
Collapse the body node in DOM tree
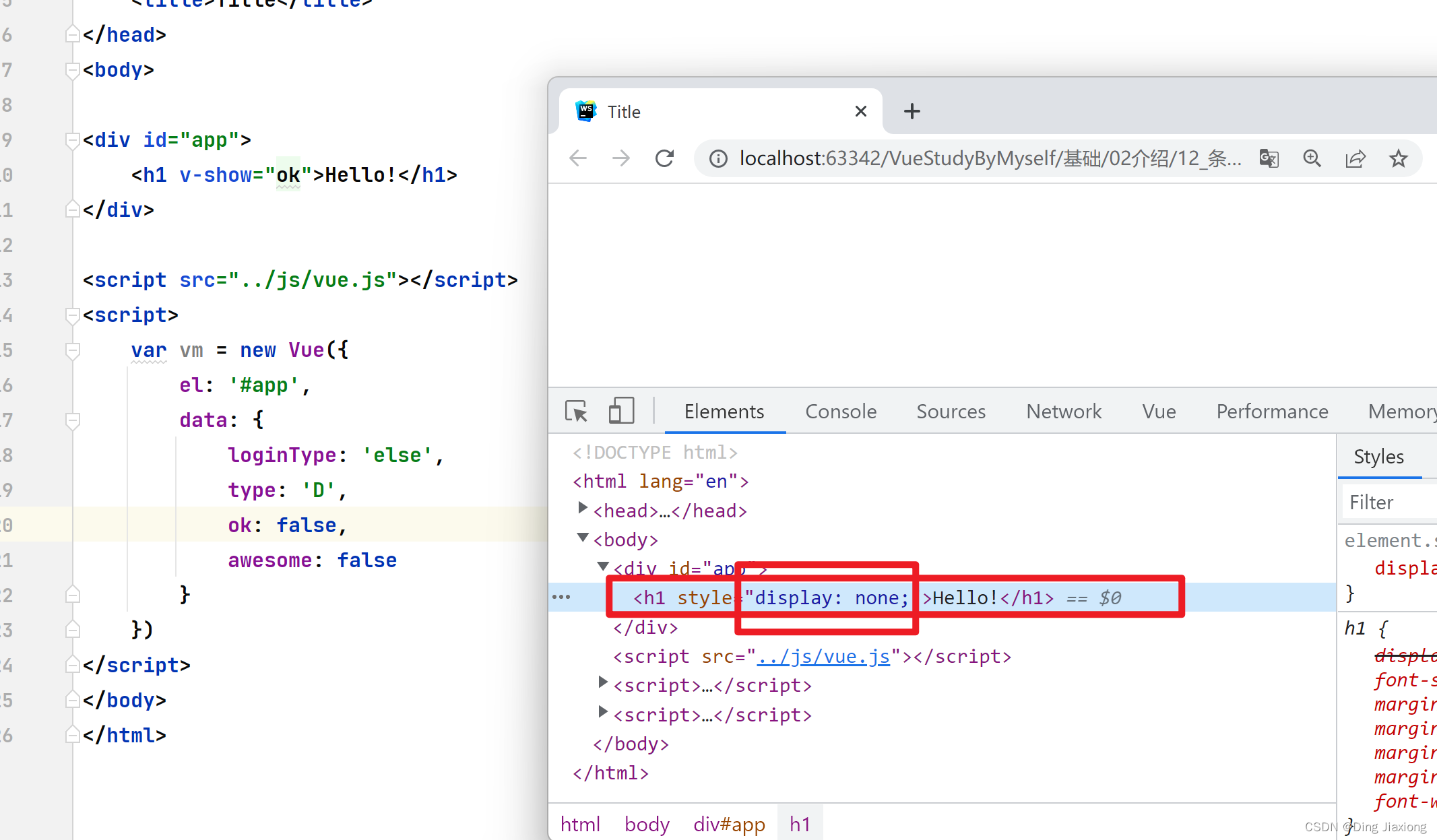[x=583, y=538]
